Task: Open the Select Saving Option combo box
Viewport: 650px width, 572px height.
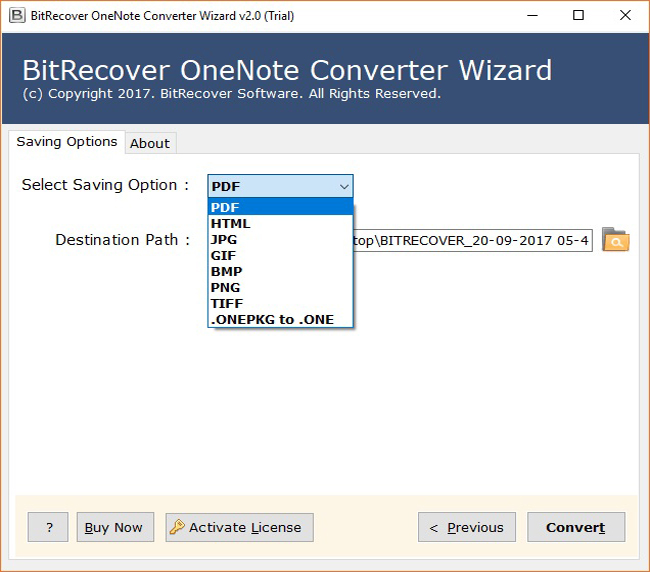Action: pyautogui.click(x=280, y=186)
